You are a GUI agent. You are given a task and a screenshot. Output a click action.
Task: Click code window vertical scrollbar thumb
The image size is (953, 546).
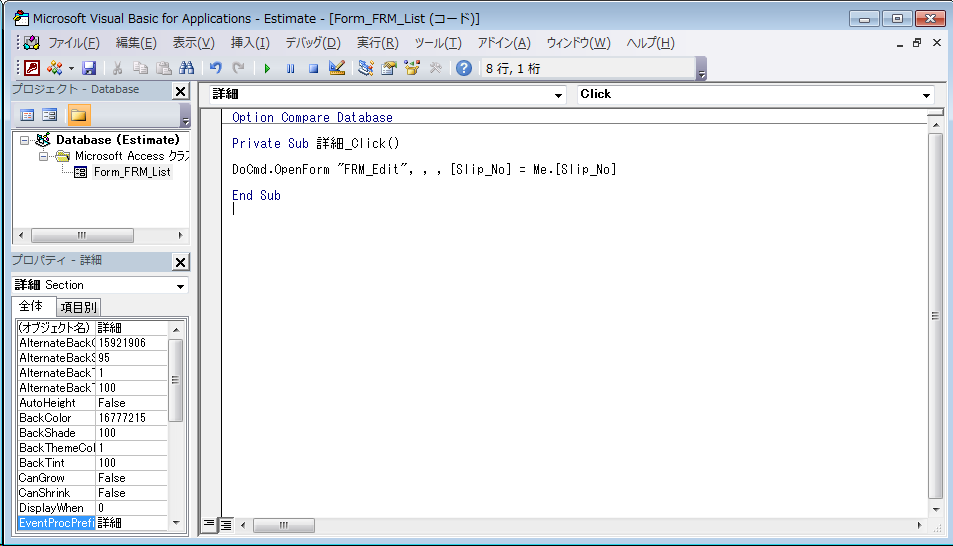[x=936, y=316]
